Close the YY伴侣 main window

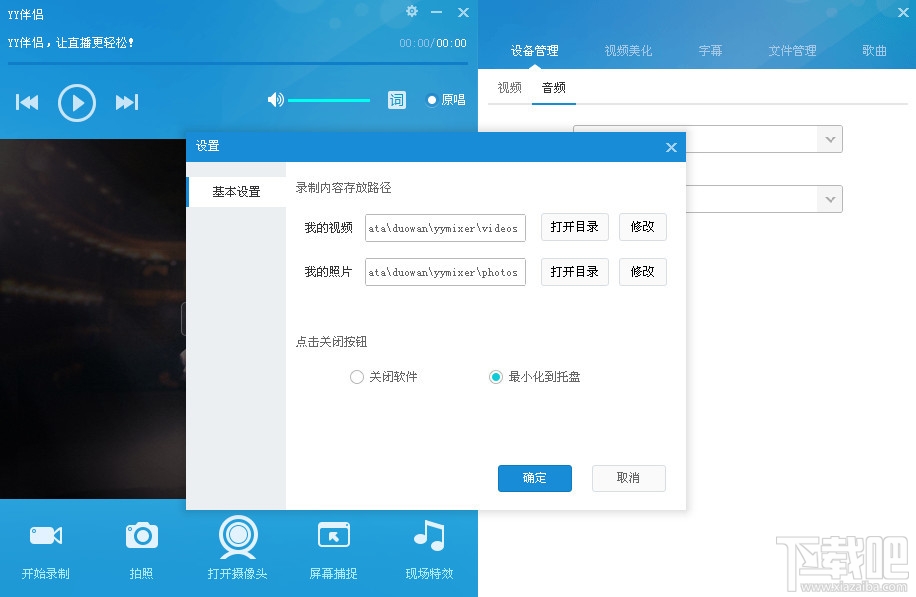point(463,12)
